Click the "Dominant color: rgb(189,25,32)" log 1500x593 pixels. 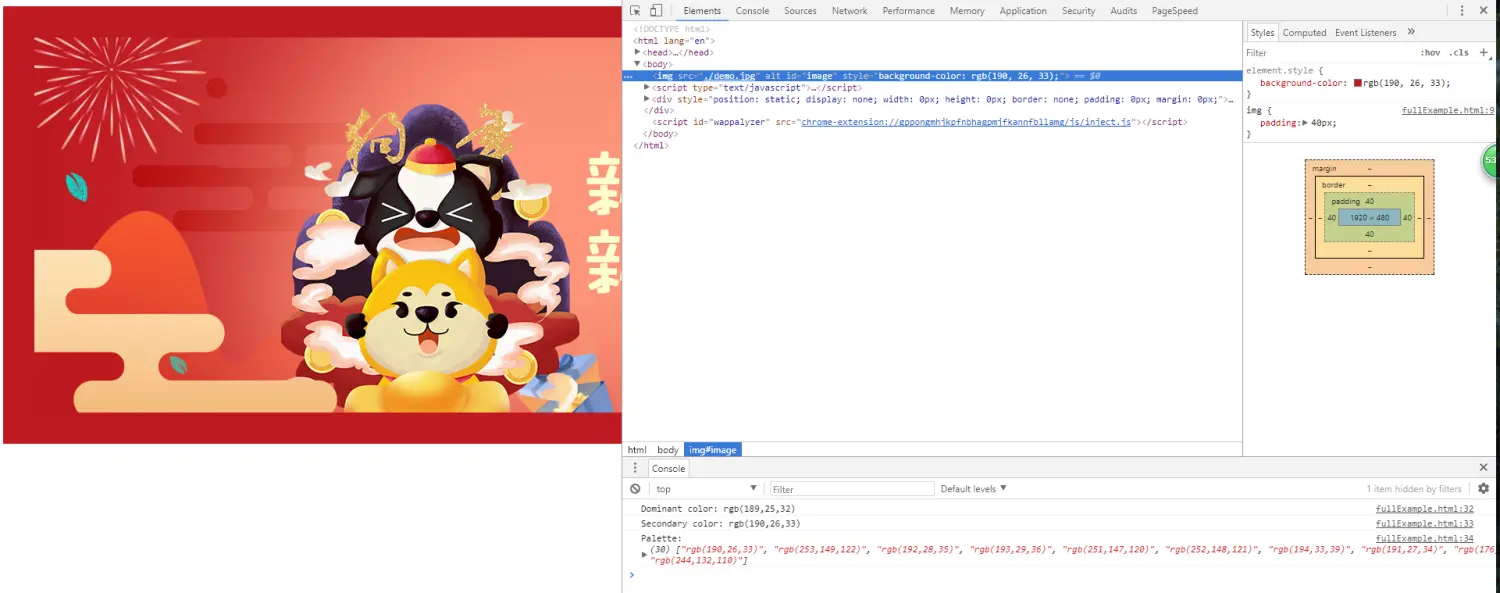[x=718, y=509]
